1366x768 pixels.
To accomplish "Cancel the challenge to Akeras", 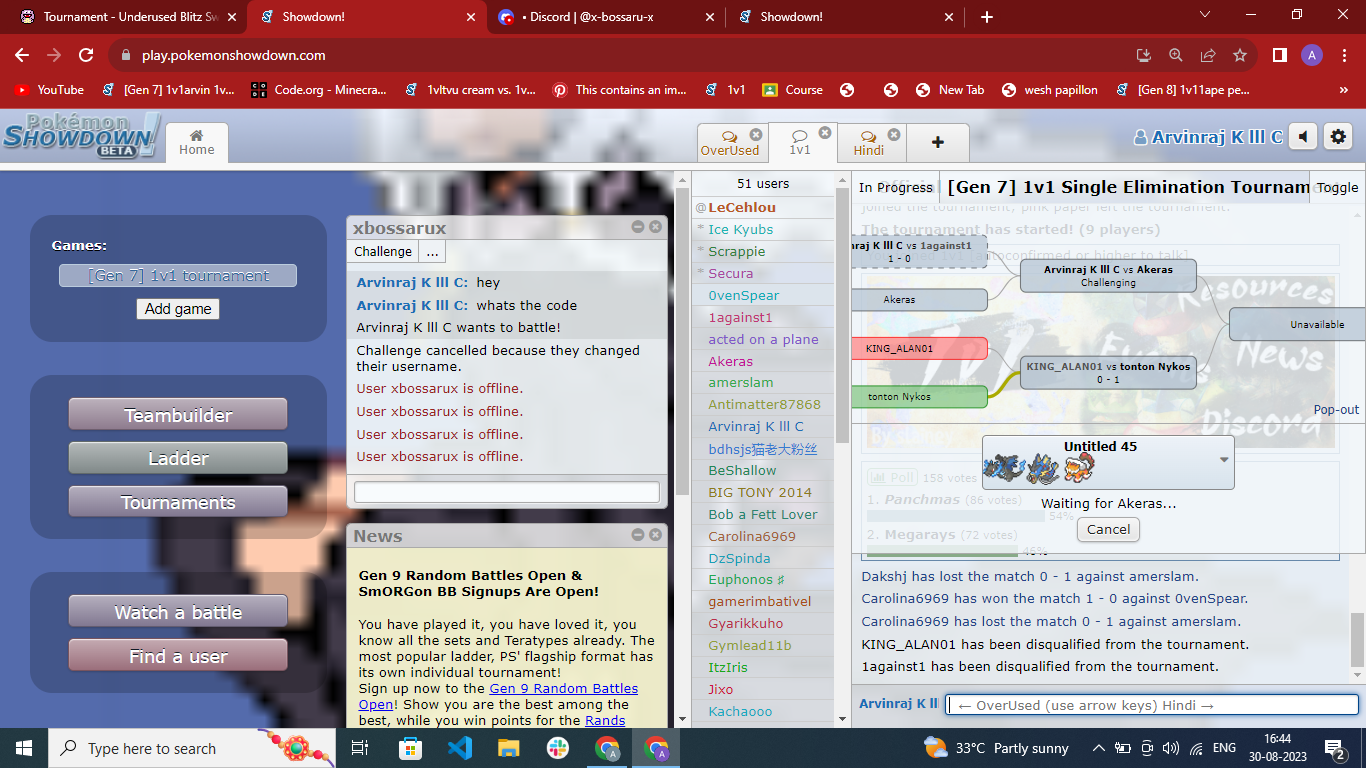I will pos(1108,530).
